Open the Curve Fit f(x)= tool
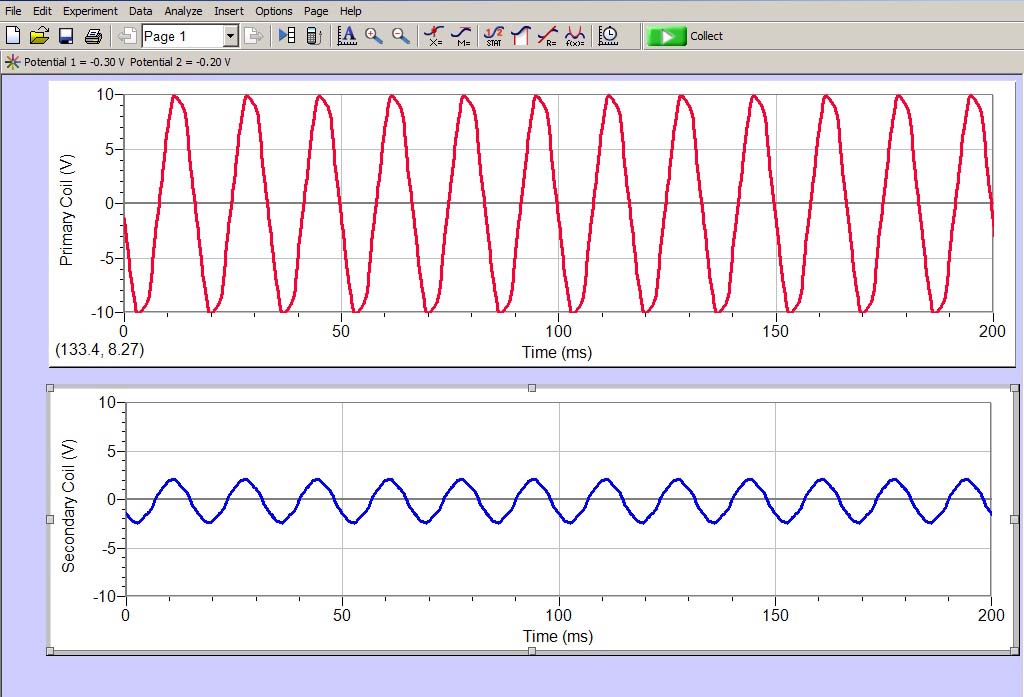This screenshot has height=697, width=1024. pos(575,36)
